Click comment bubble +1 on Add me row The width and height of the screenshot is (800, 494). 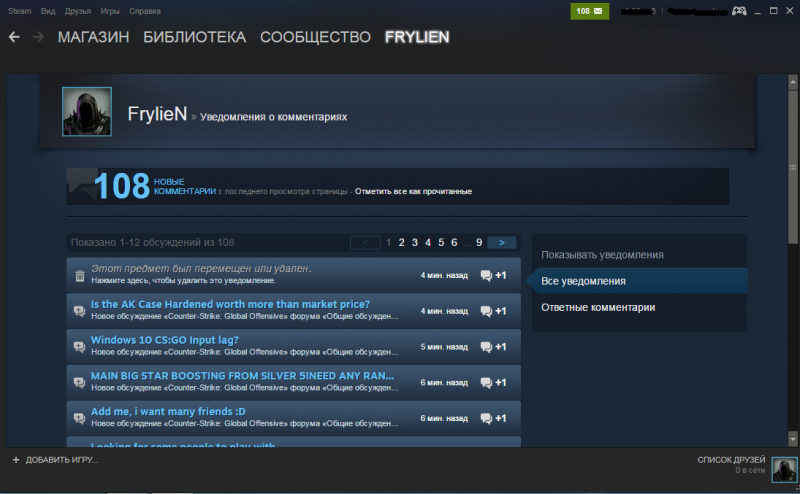tap(493, 418)
